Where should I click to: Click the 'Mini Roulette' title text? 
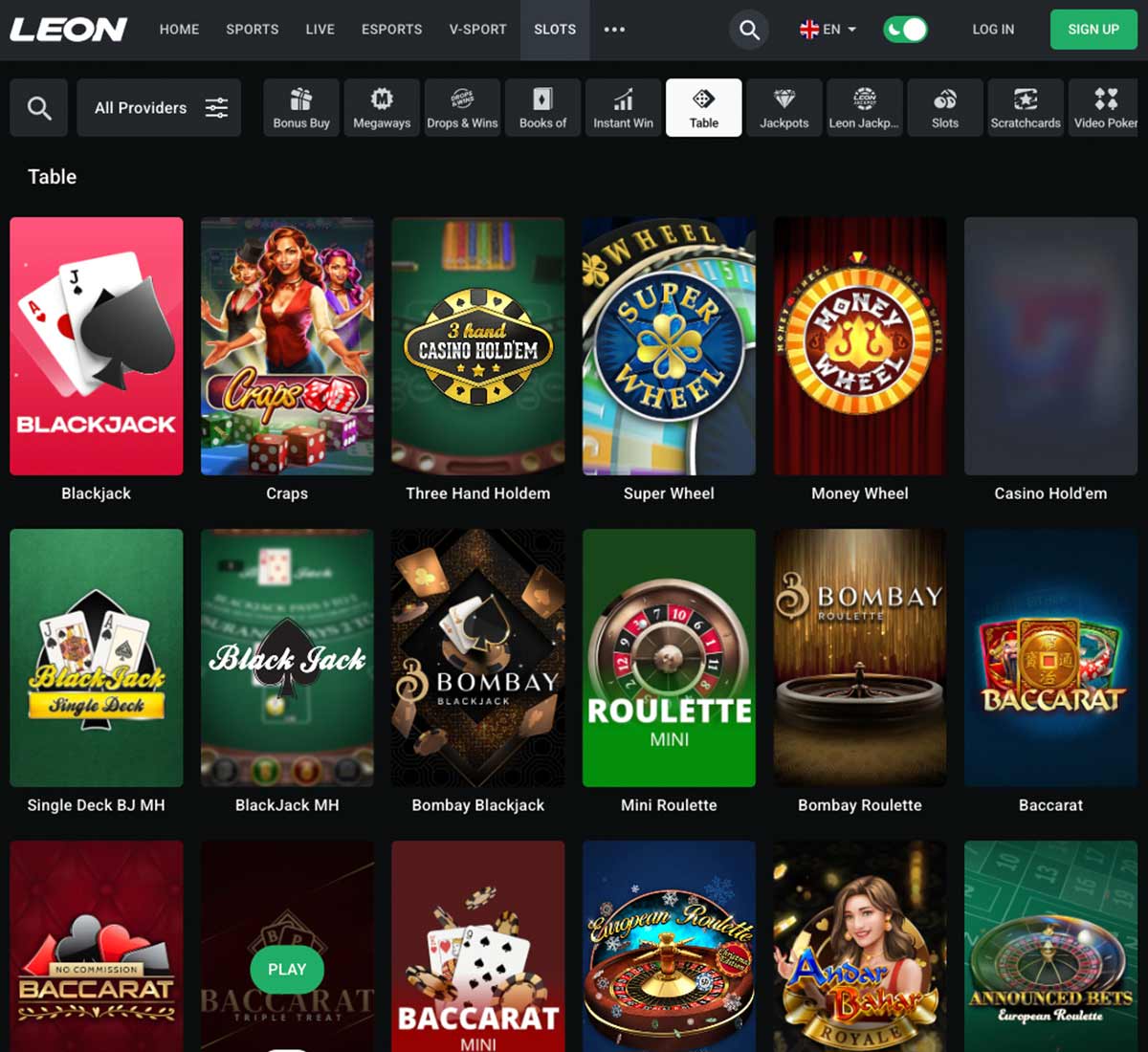(x=669, y=805)
